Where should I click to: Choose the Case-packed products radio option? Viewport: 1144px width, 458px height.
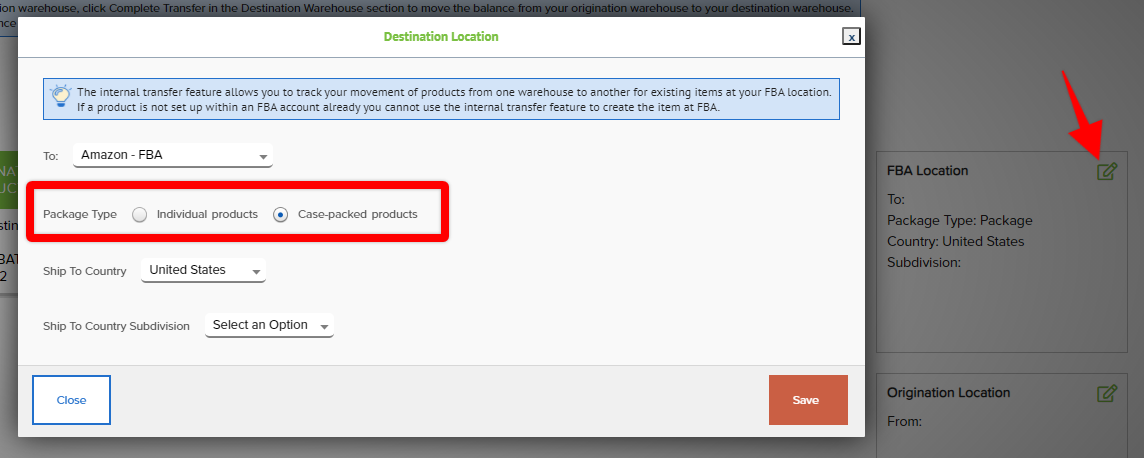(x=280, y=214)
